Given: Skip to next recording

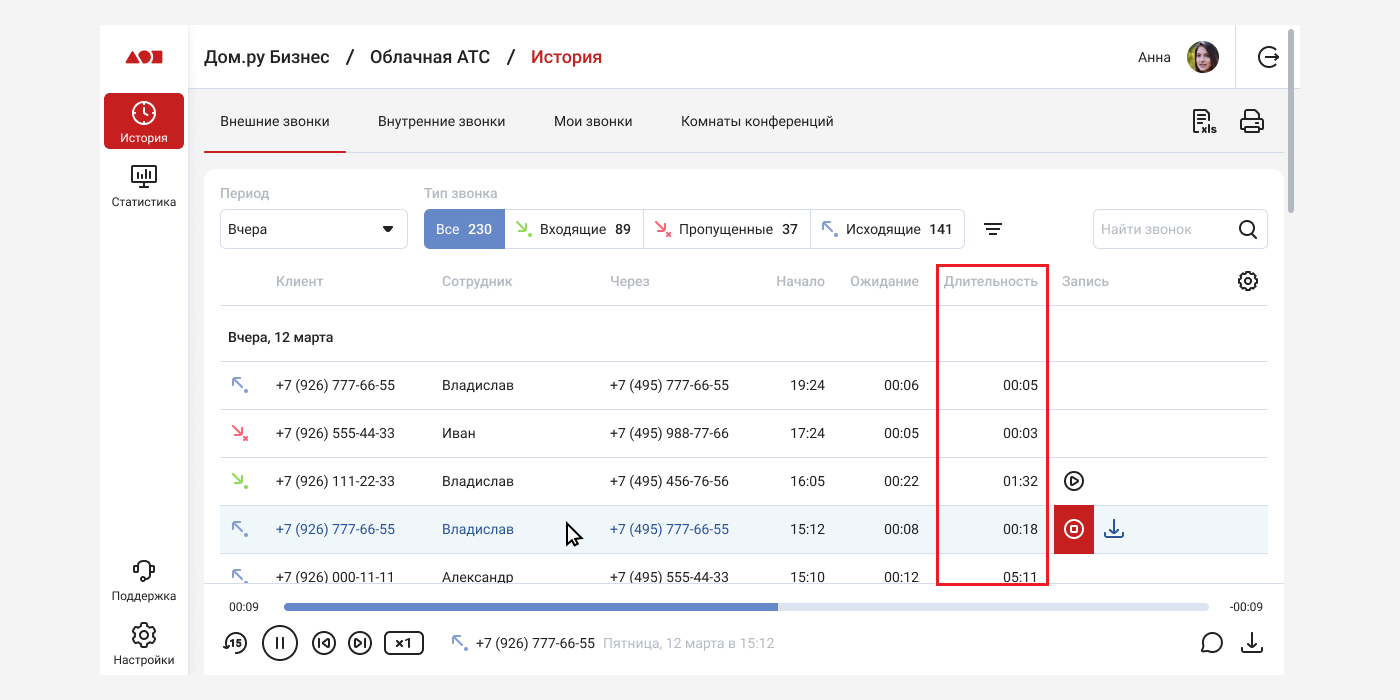Looking at the screenshot, I should click(360, 643).
